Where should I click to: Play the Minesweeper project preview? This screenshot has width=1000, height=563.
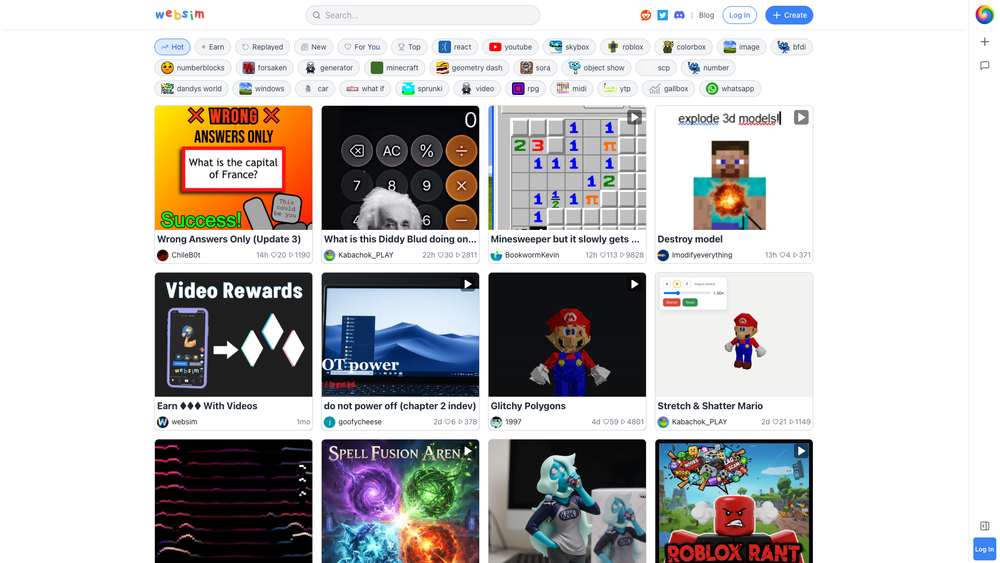point(634,117)
